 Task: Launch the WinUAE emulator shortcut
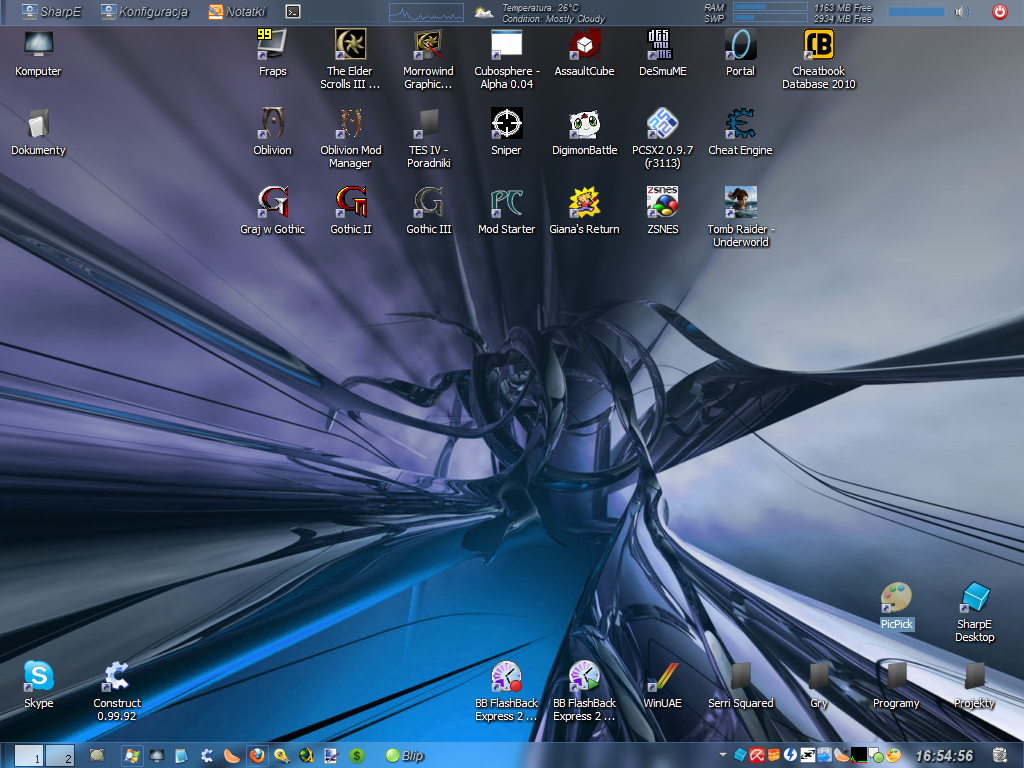coord(662,678)
